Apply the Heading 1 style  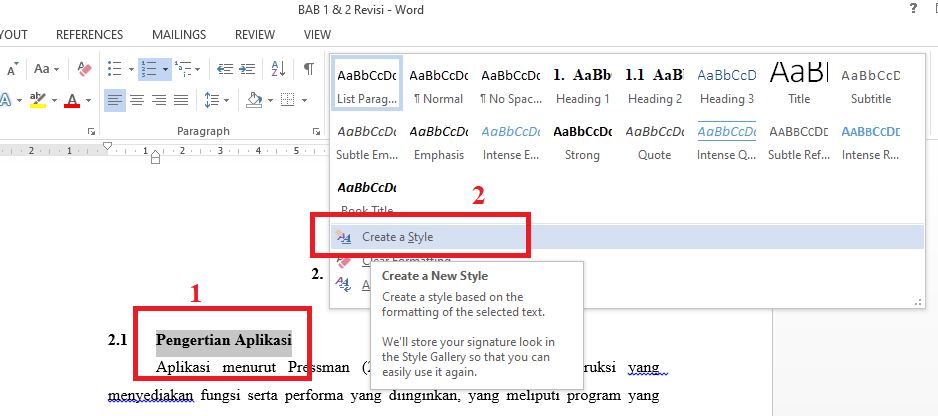pyautogui.click(x=583, y=84)
